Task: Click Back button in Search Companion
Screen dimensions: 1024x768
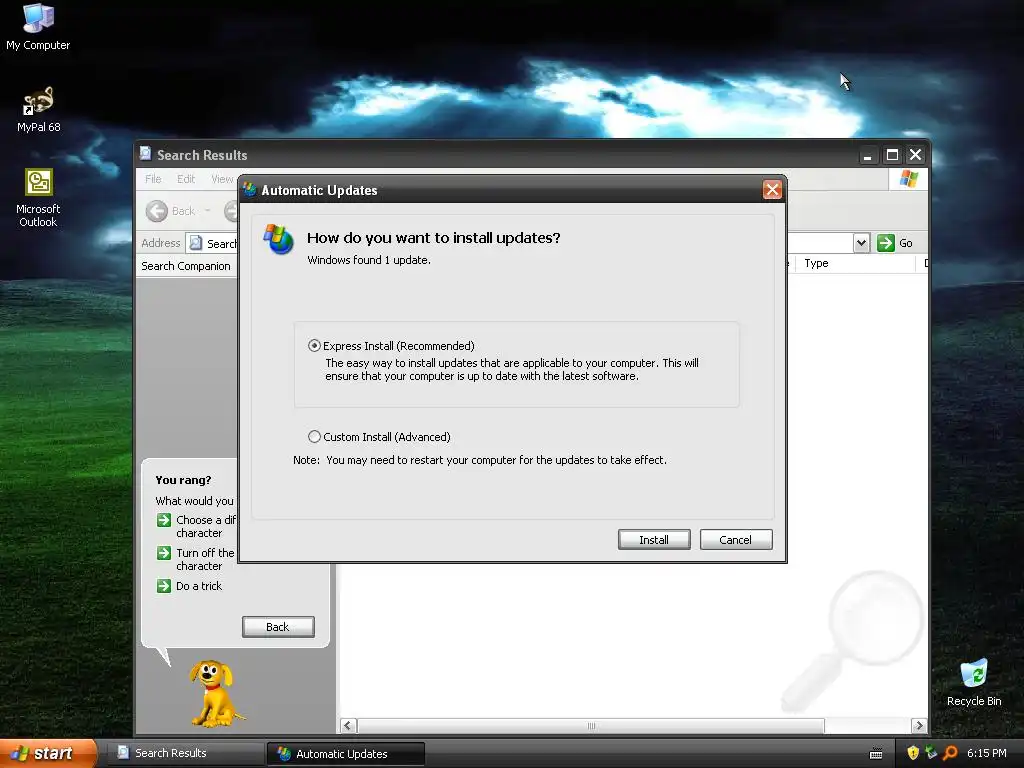Action: pos(278,627)
